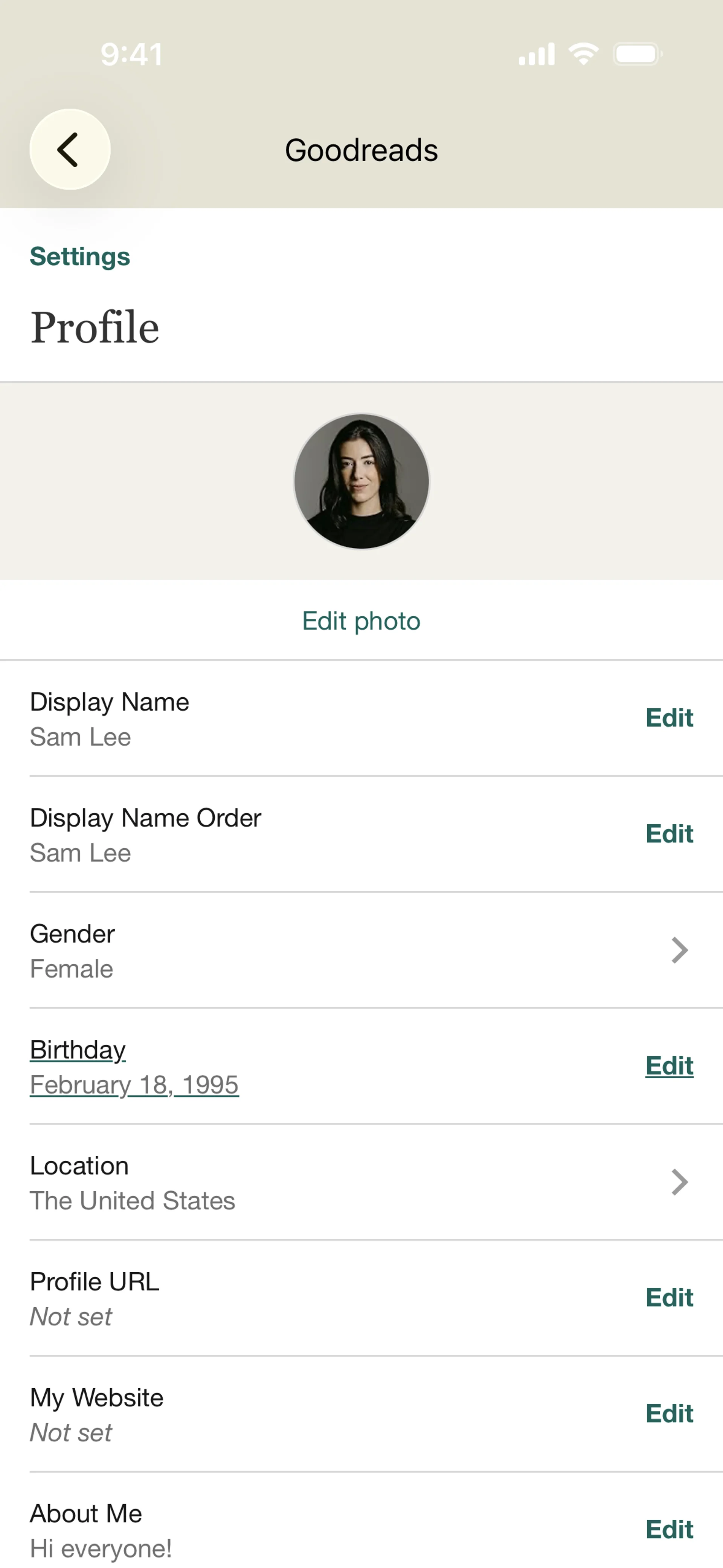The width and height of the screenshot is (723, 1568).
Task: Edit the My Website entry
Action: point(669,1414)
